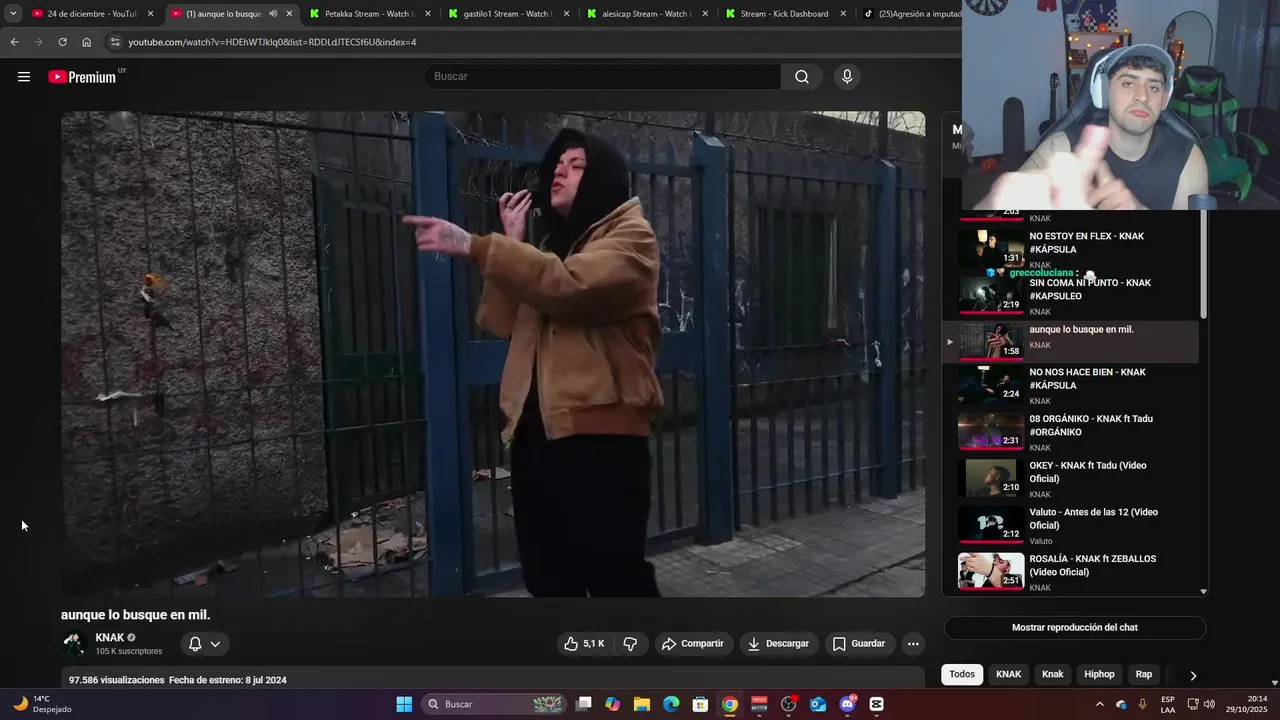Click Compartir share button
This screenshot has height=720, width=1280.
tap(693, 644)
